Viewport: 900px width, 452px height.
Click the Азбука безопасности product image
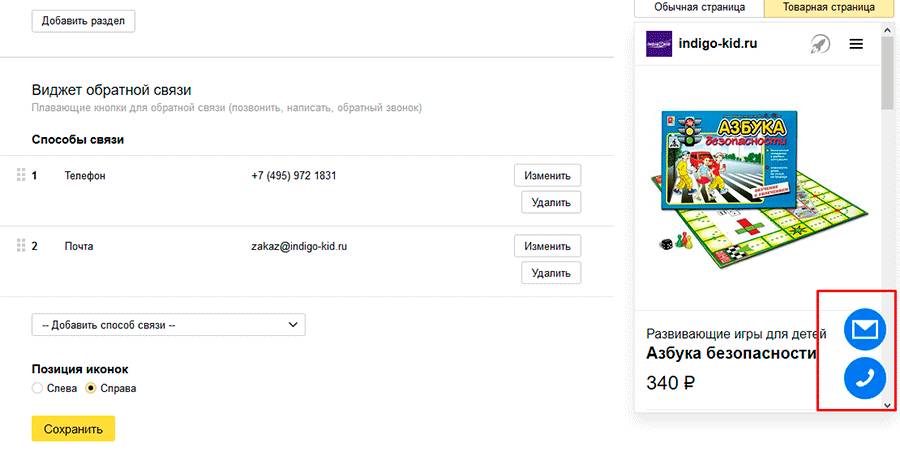coord(757,186)
